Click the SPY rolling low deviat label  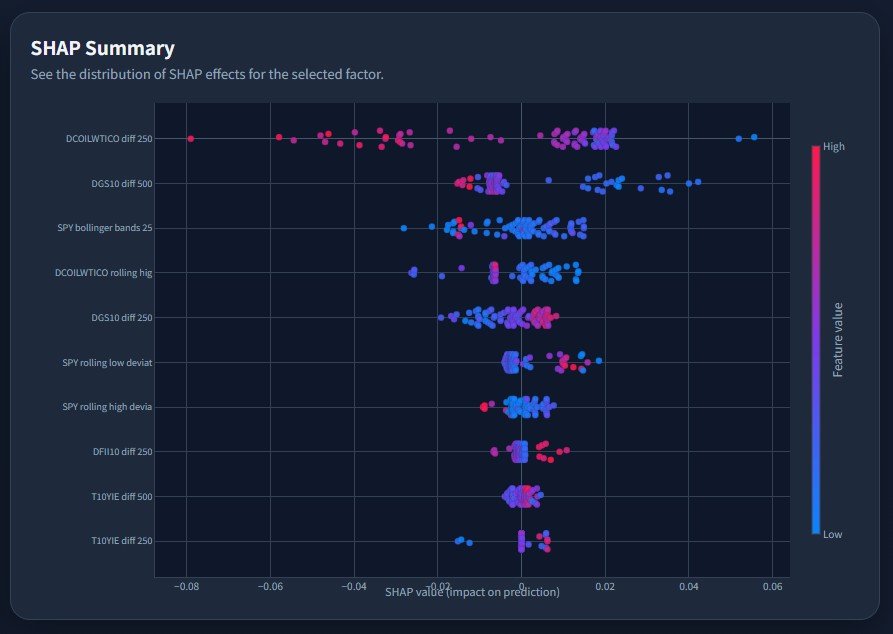coord(107,362)
